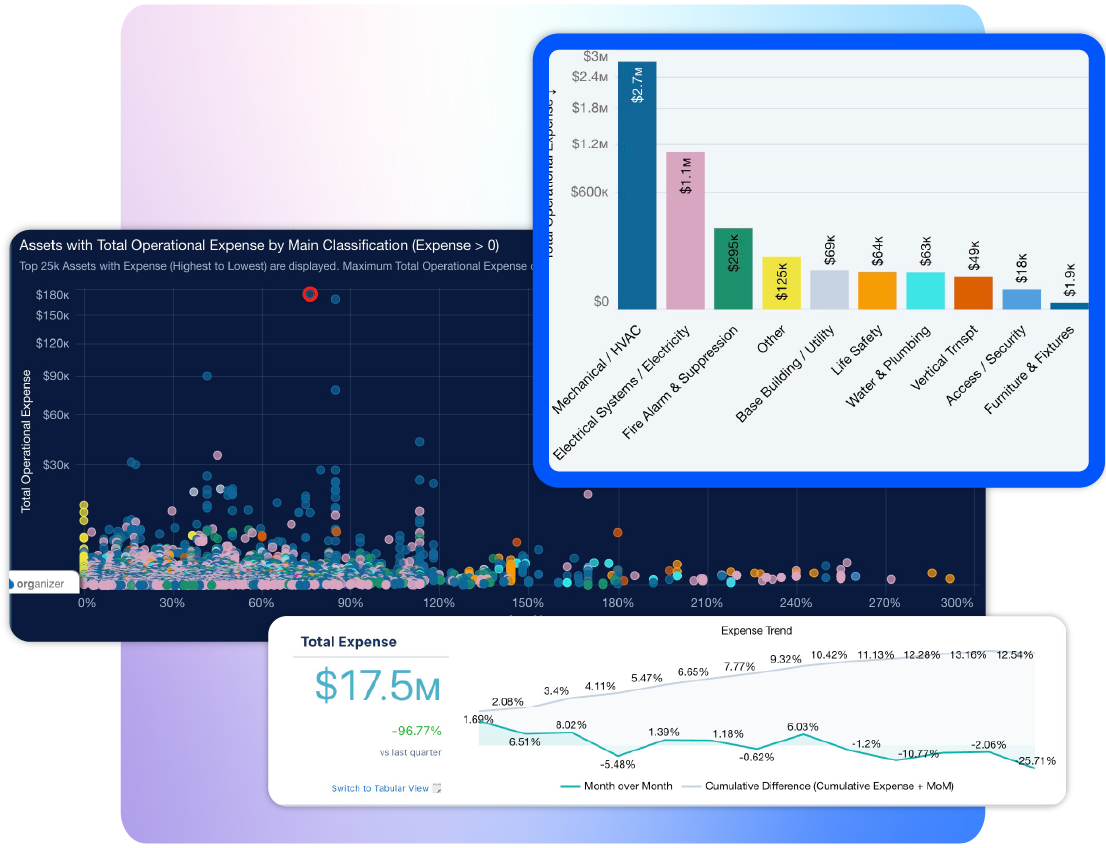Open the sort arrow on Total Operational Expense axis
1106x848 pixels.
pos(553,92)
